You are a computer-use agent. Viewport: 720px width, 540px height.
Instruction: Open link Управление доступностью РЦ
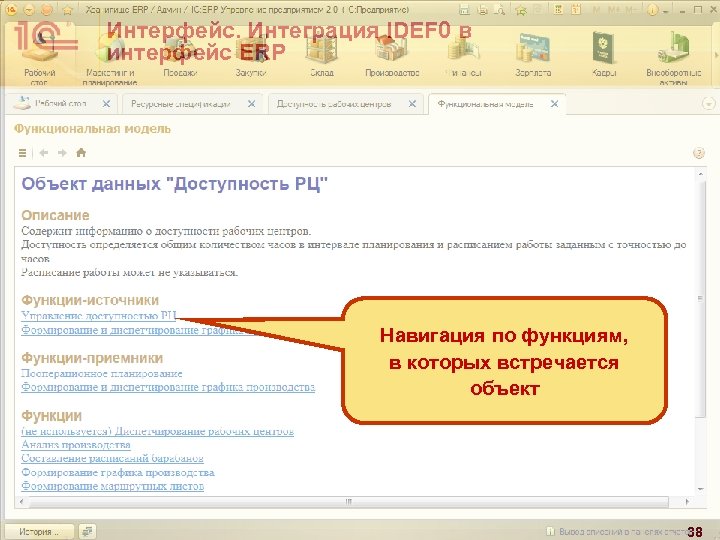coord(99,316)
